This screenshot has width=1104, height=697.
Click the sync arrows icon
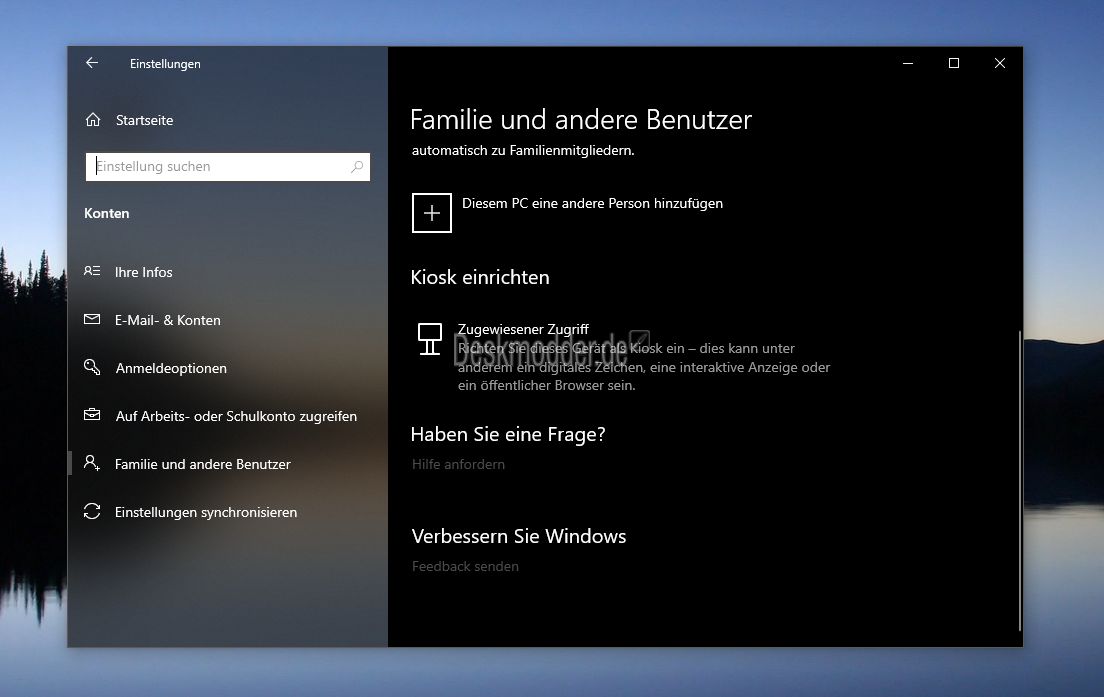92,511
